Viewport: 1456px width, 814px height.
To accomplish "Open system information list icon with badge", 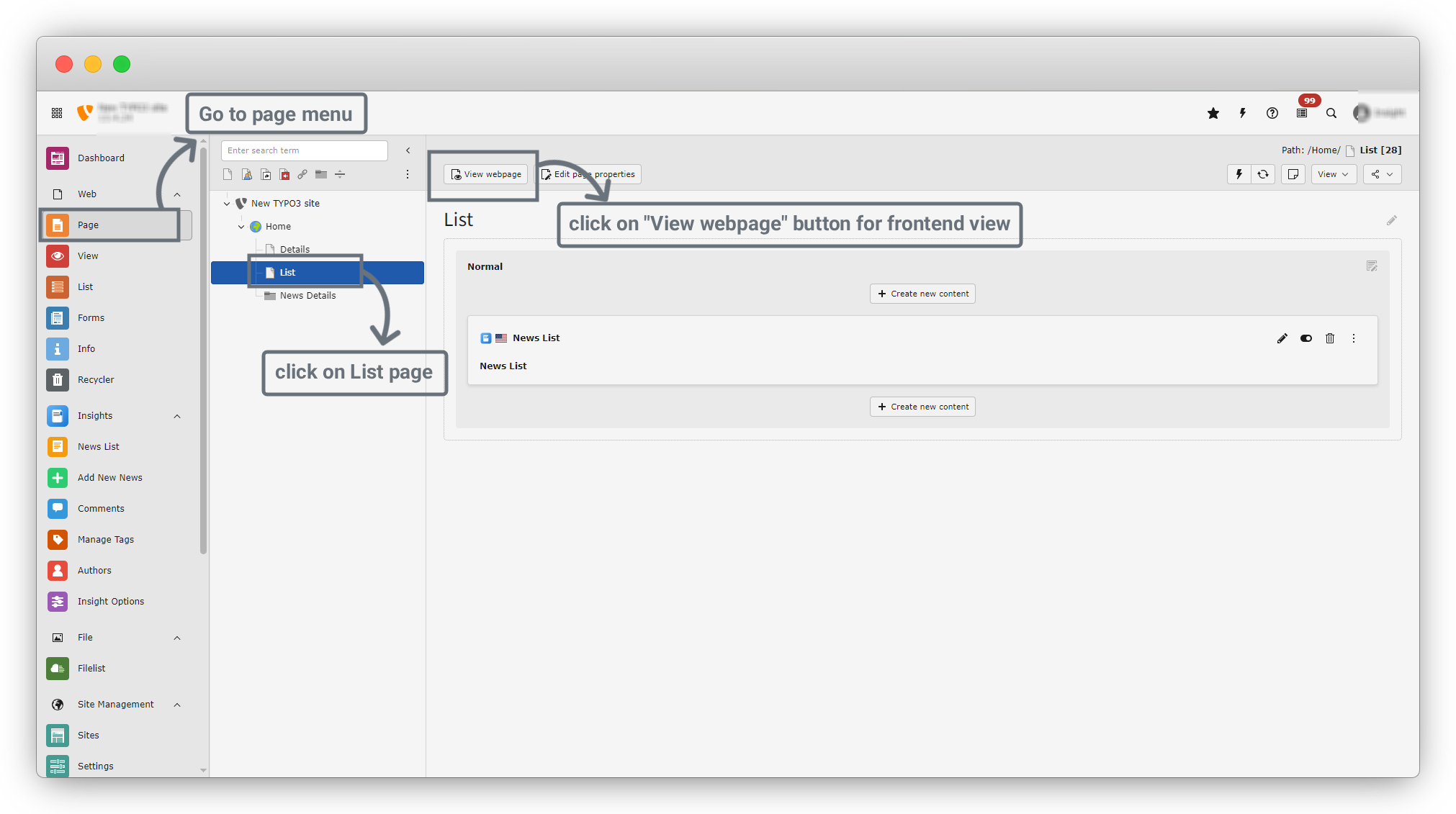I will (1302, 113).
